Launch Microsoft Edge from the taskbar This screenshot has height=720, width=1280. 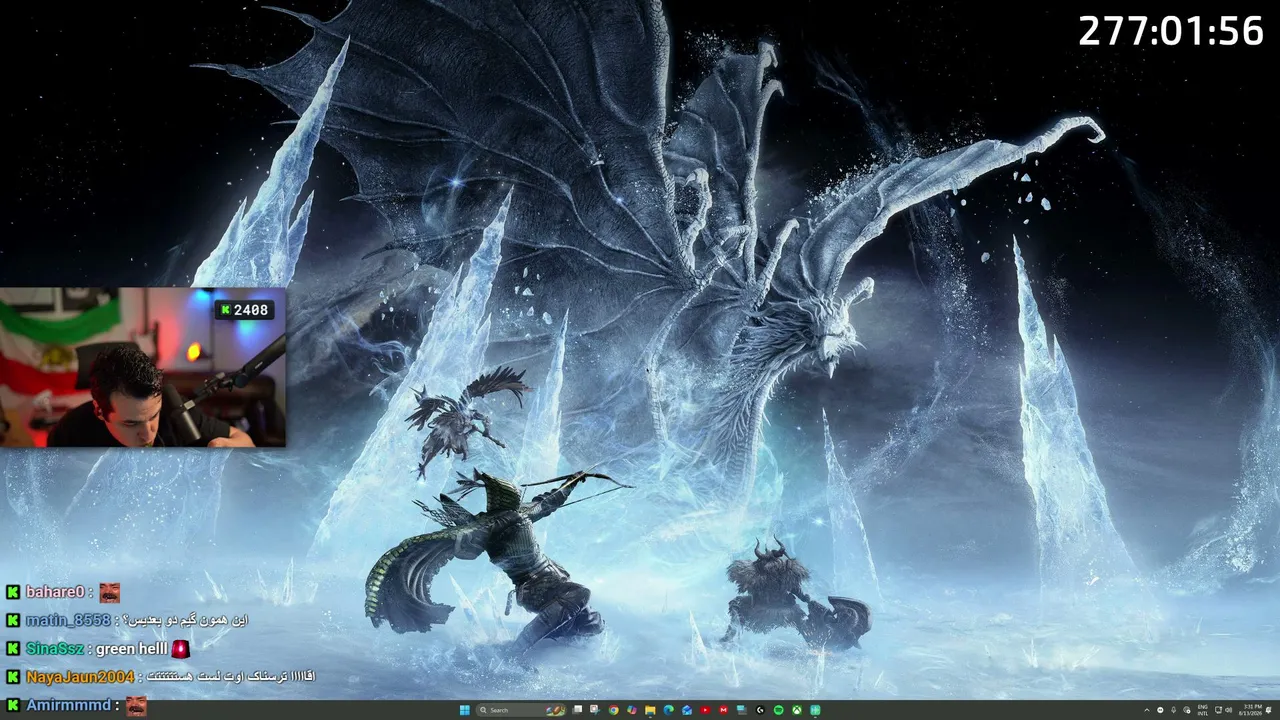tap(669, 710)
